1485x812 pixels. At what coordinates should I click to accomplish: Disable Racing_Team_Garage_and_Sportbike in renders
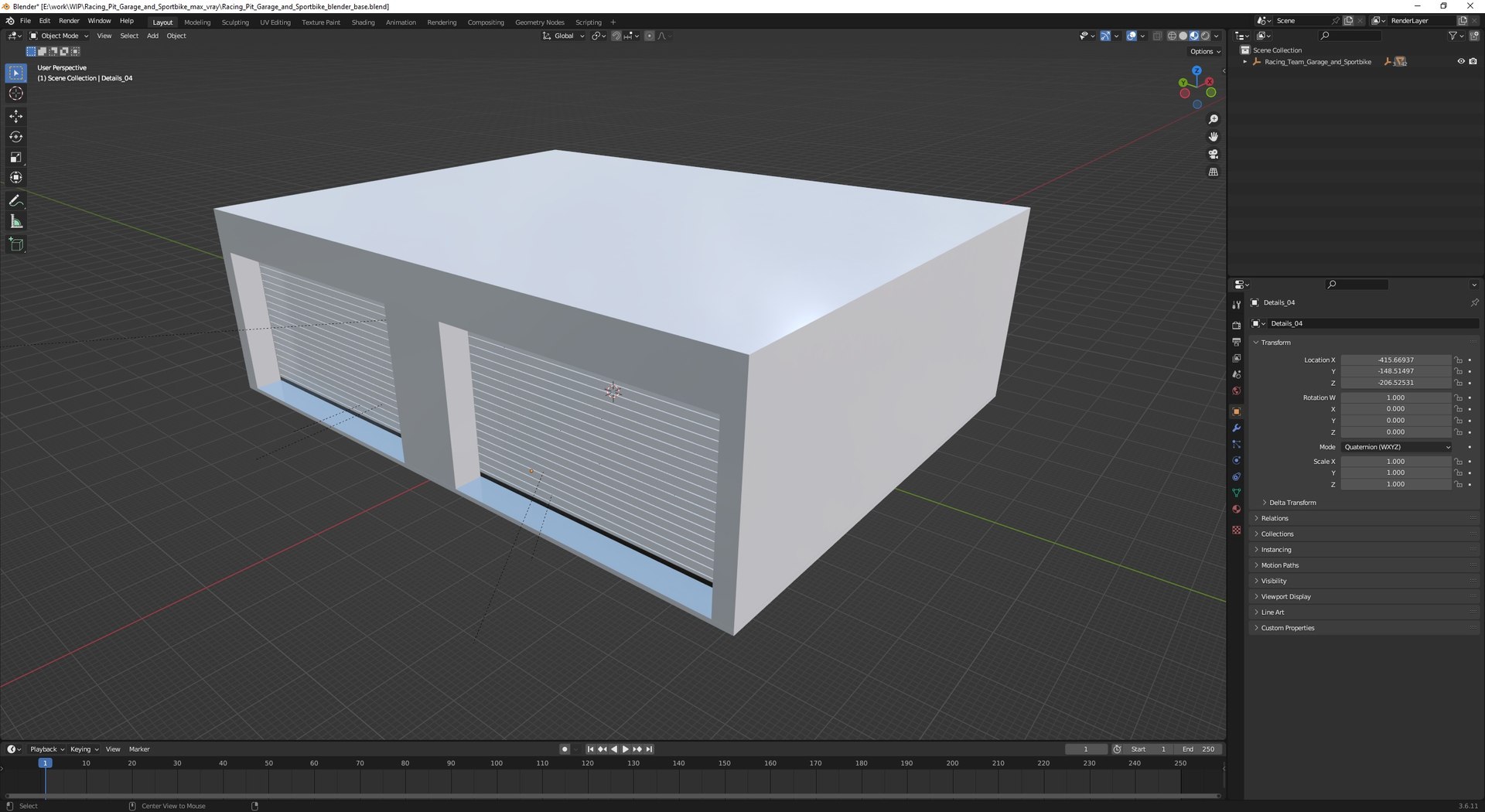1473,62
